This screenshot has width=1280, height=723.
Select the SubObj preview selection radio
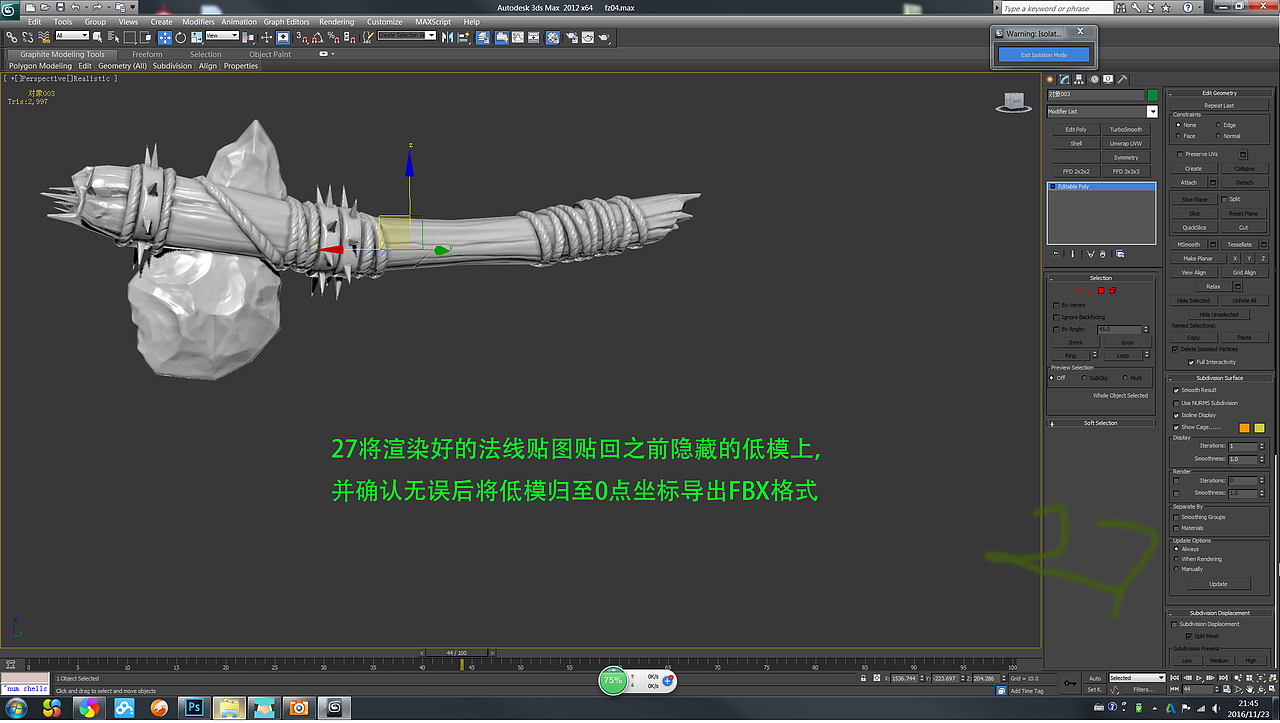tap(1084, 378)
